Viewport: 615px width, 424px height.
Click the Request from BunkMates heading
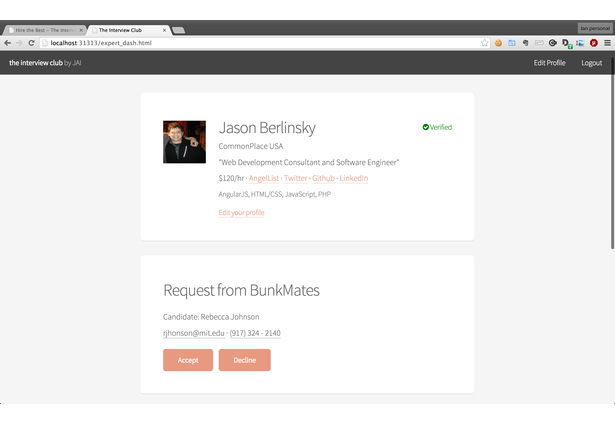(241, 291)
